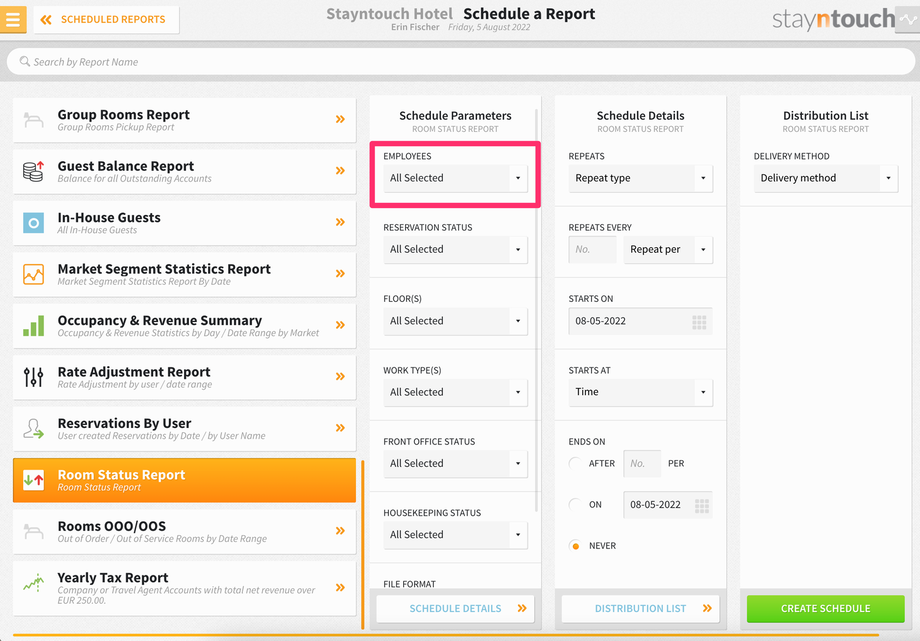Screen dimensions: 920x641
Task: Click the Ends On date field
Action: pos(668,505)
